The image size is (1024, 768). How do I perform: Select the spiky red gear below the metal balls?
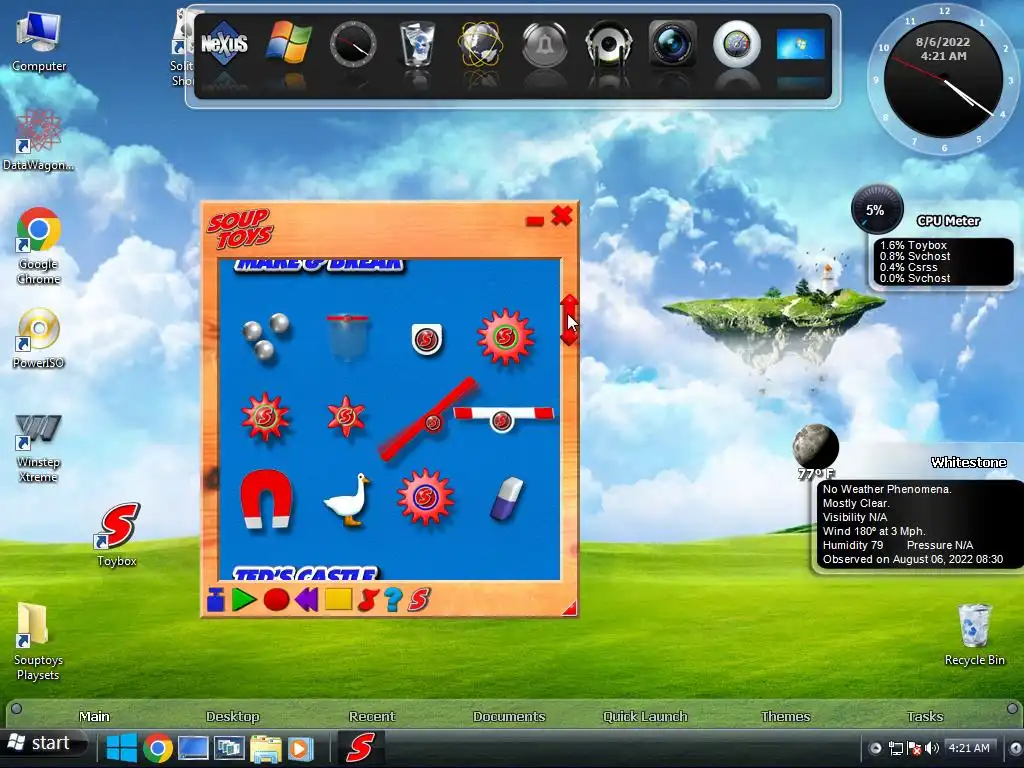pyautogui.click(x=265, y=417)
